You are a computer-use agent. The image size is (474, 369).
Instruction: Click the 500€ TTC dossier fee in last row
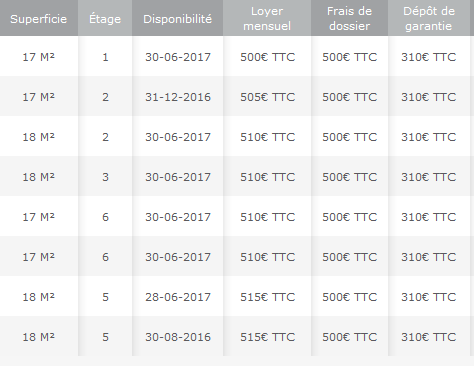350,337
